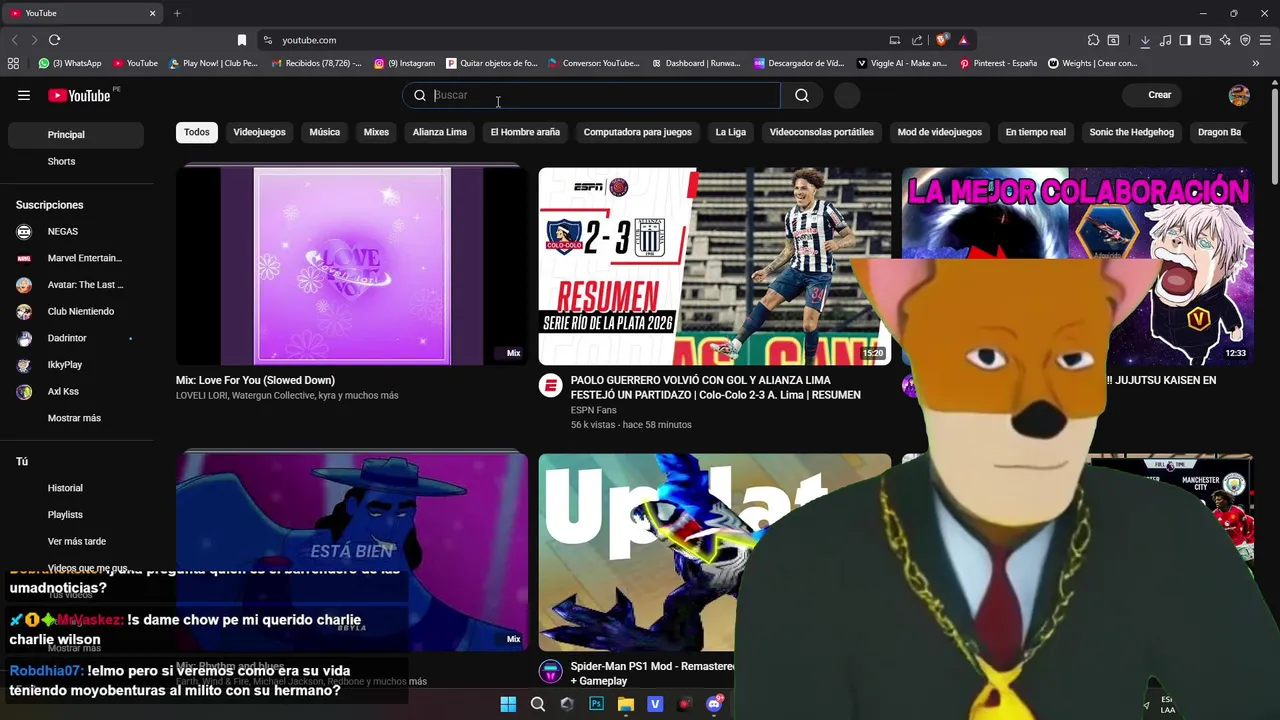Screen dimensions: 1280x720
Task: Open the Instagram bookmark
Action: 404,63
